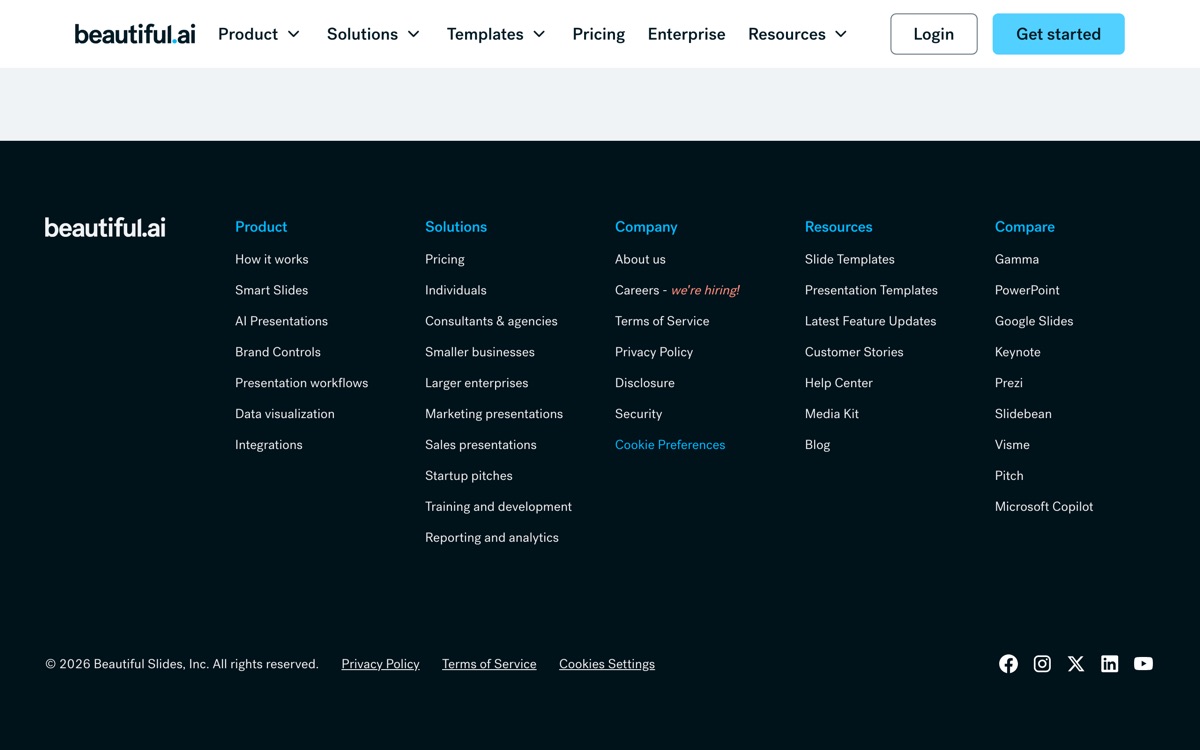Open Prezi comparison link
Viewport: 1200px width, 750px height.
pos(1009,383)
